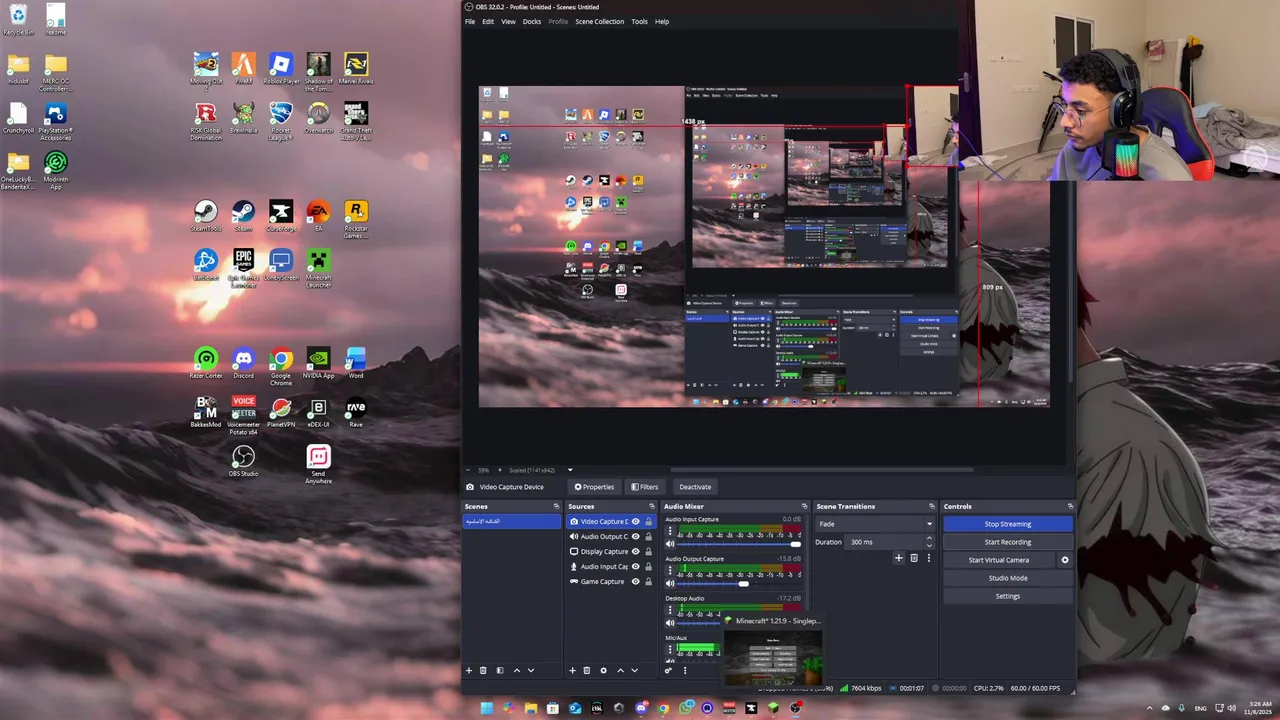Open advanced audio properties gear in Audio Mixer

(668, 670)
